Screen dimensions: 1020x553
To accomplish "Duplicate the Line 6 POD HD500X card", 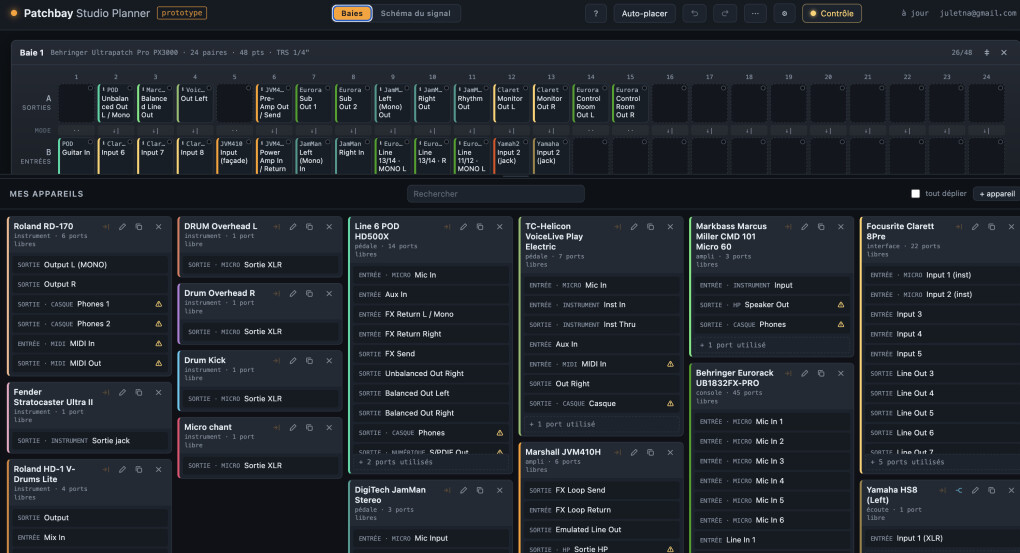I will point(480,227).
